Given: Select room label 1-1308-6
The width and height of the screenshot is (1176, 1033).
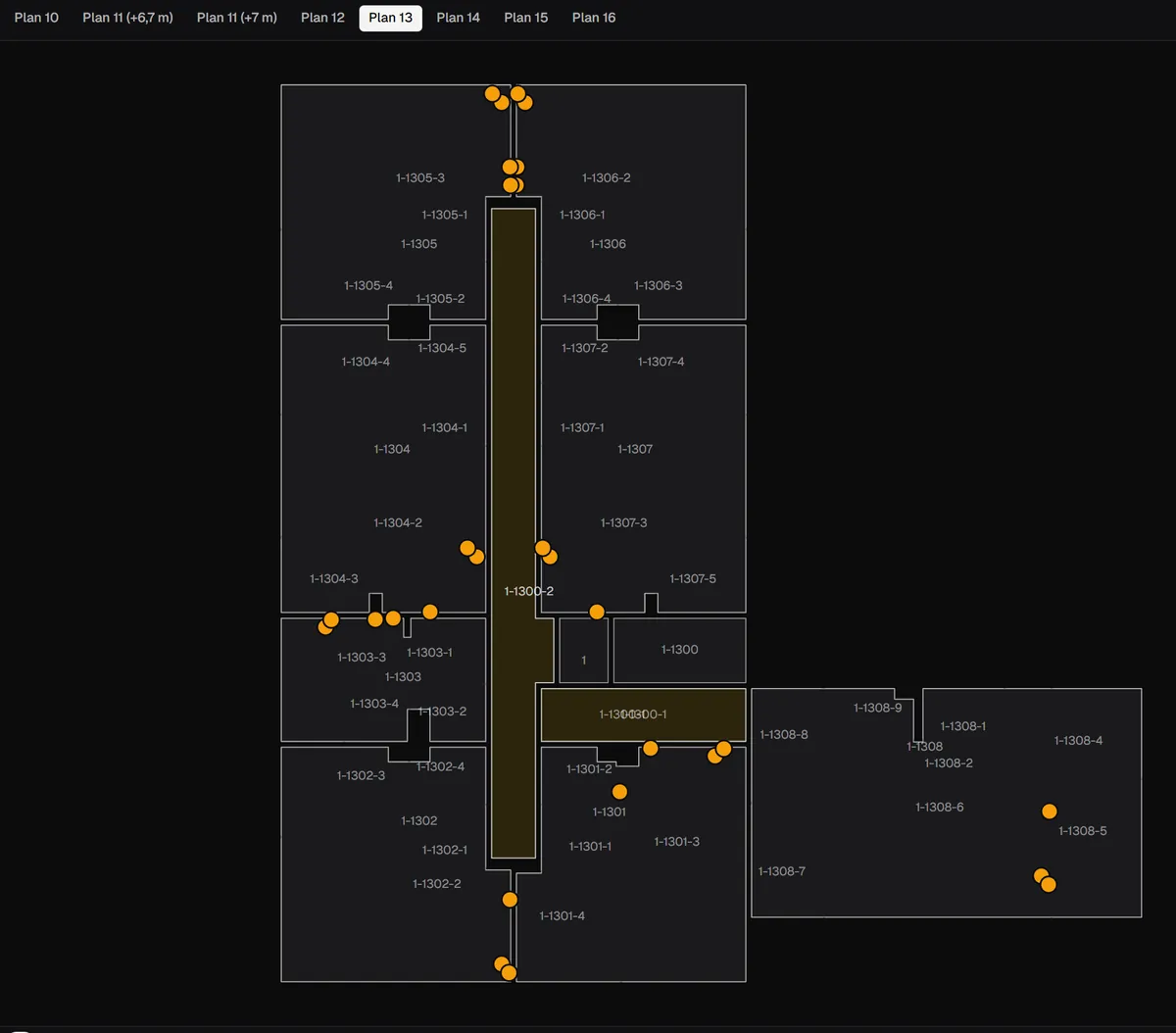Looking at the screenshot, I should [940, 808].
